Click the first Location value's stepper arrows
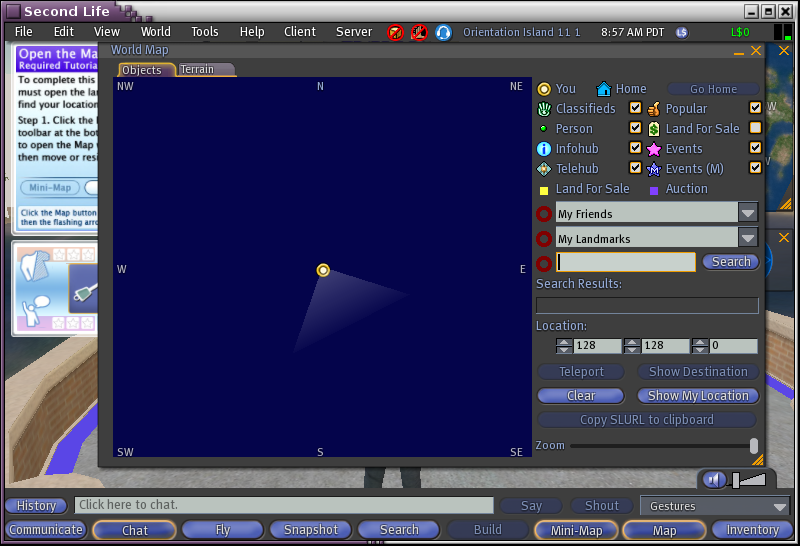800x546 pixels. pos(564,345)
